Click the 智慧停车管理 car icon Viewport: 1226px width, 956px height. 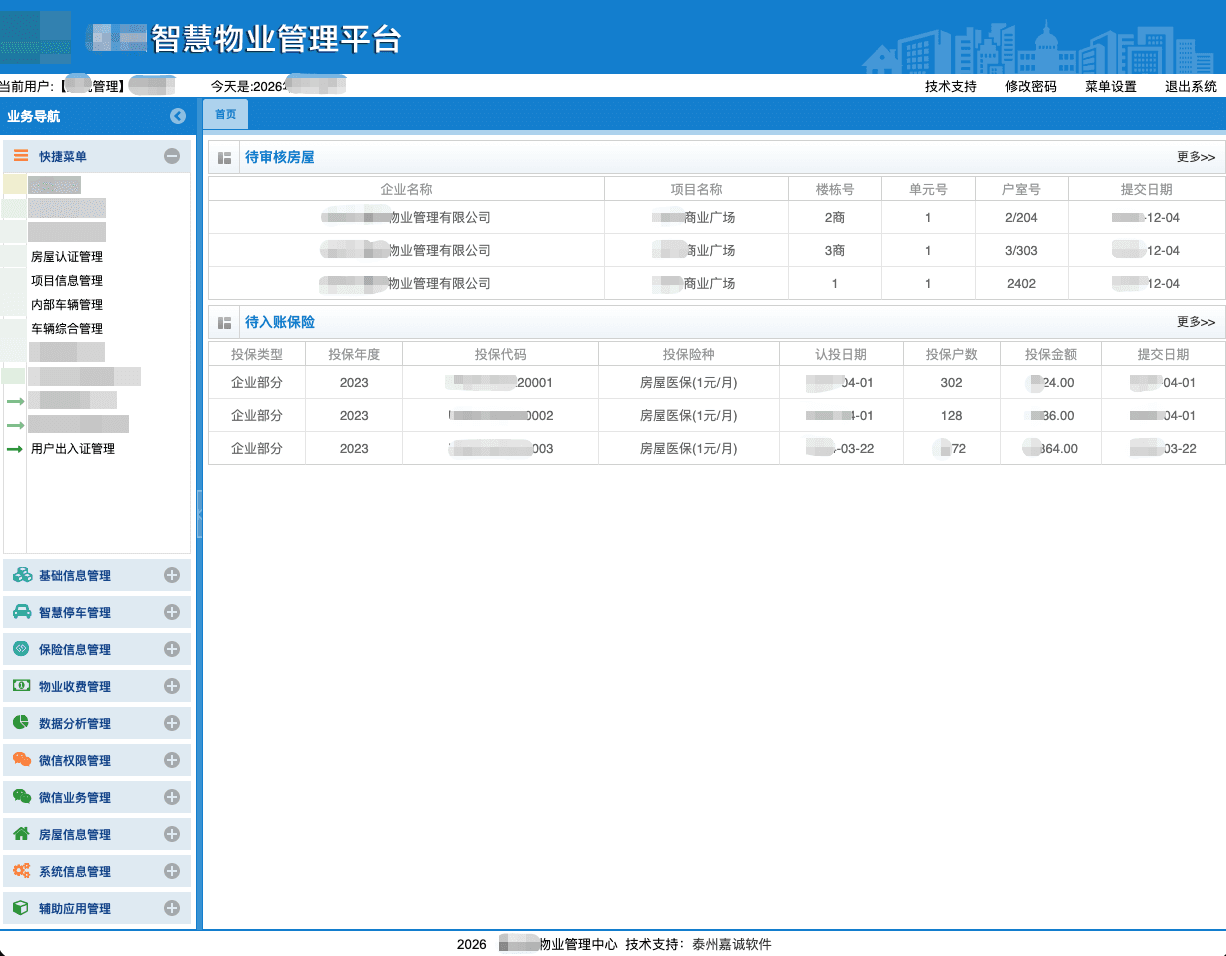click(x=21, y=612)
